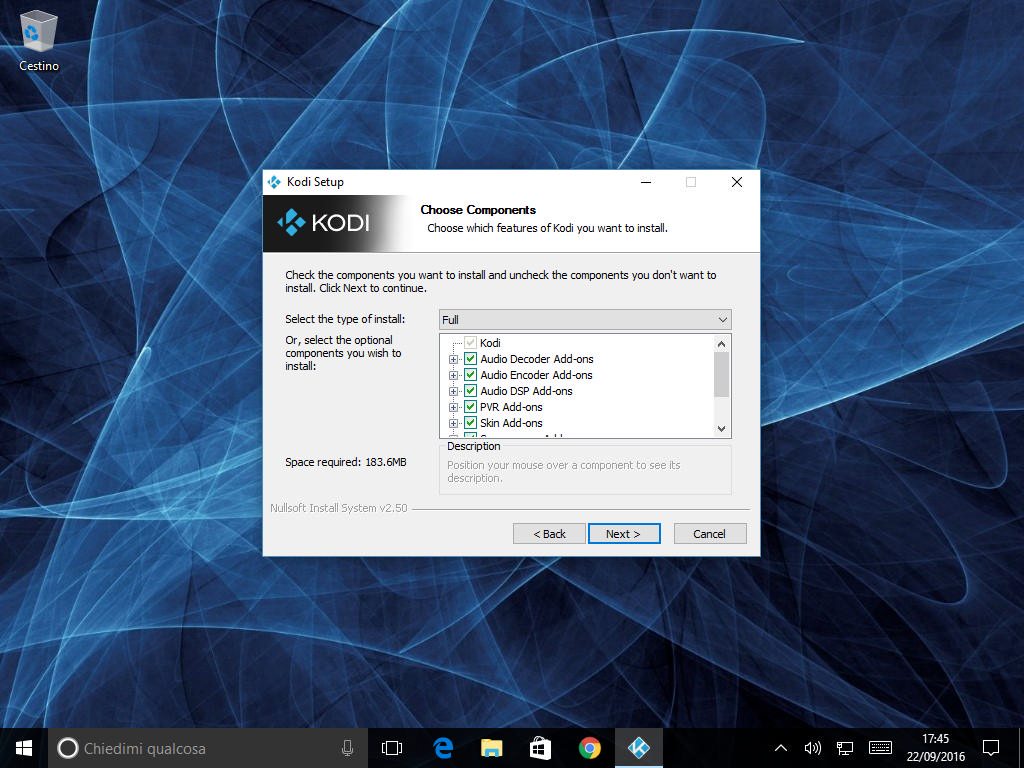Click the Back button in Kodi Setup
Viewport: 1024px width, 768px height.
click(x=549, y=534)
